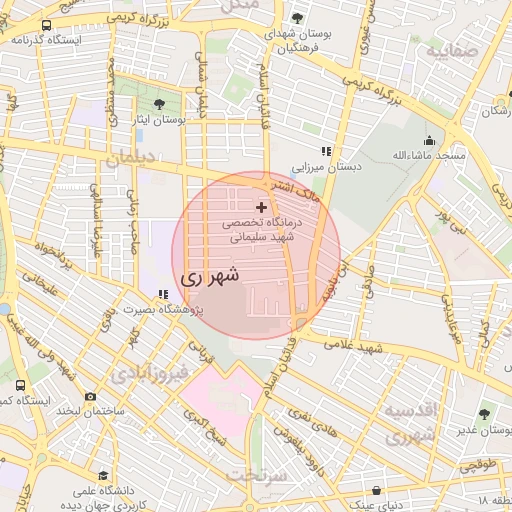Click the tree icon of بوستان ایثار

point(159,104)
